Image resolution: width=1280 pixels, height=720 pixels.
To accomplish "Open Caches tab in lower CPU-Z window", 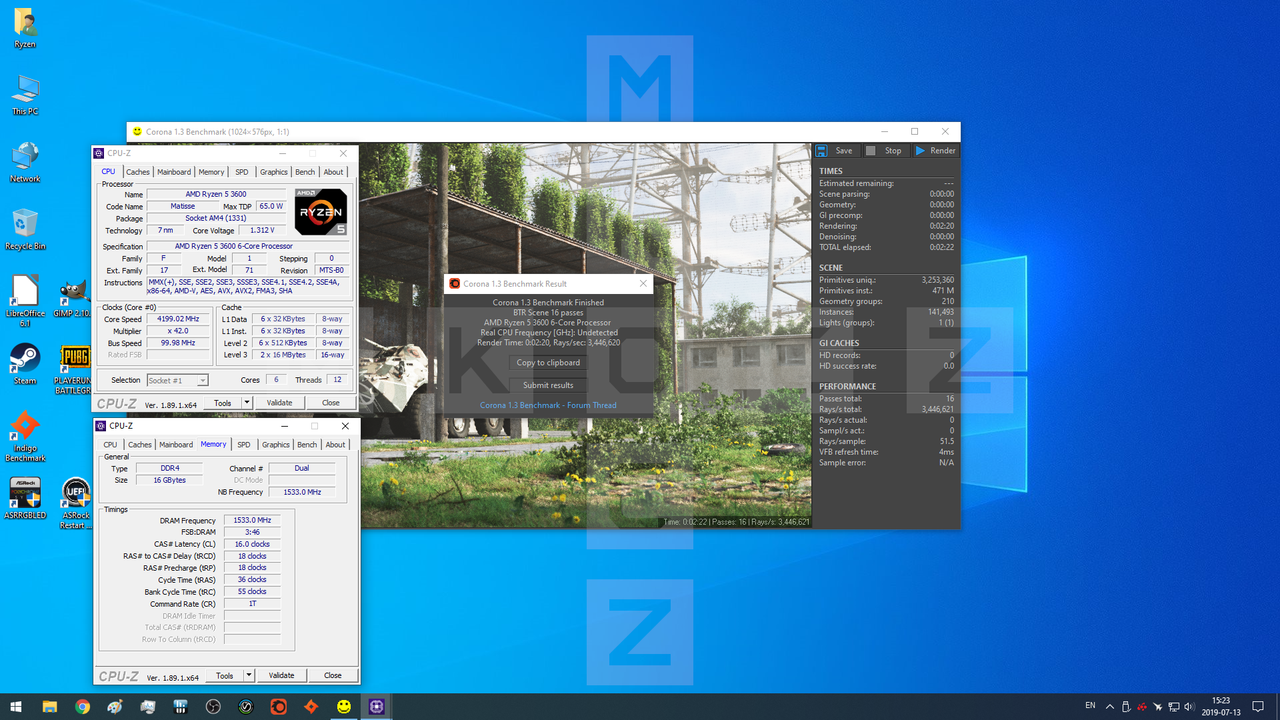I will click(140, 445).
